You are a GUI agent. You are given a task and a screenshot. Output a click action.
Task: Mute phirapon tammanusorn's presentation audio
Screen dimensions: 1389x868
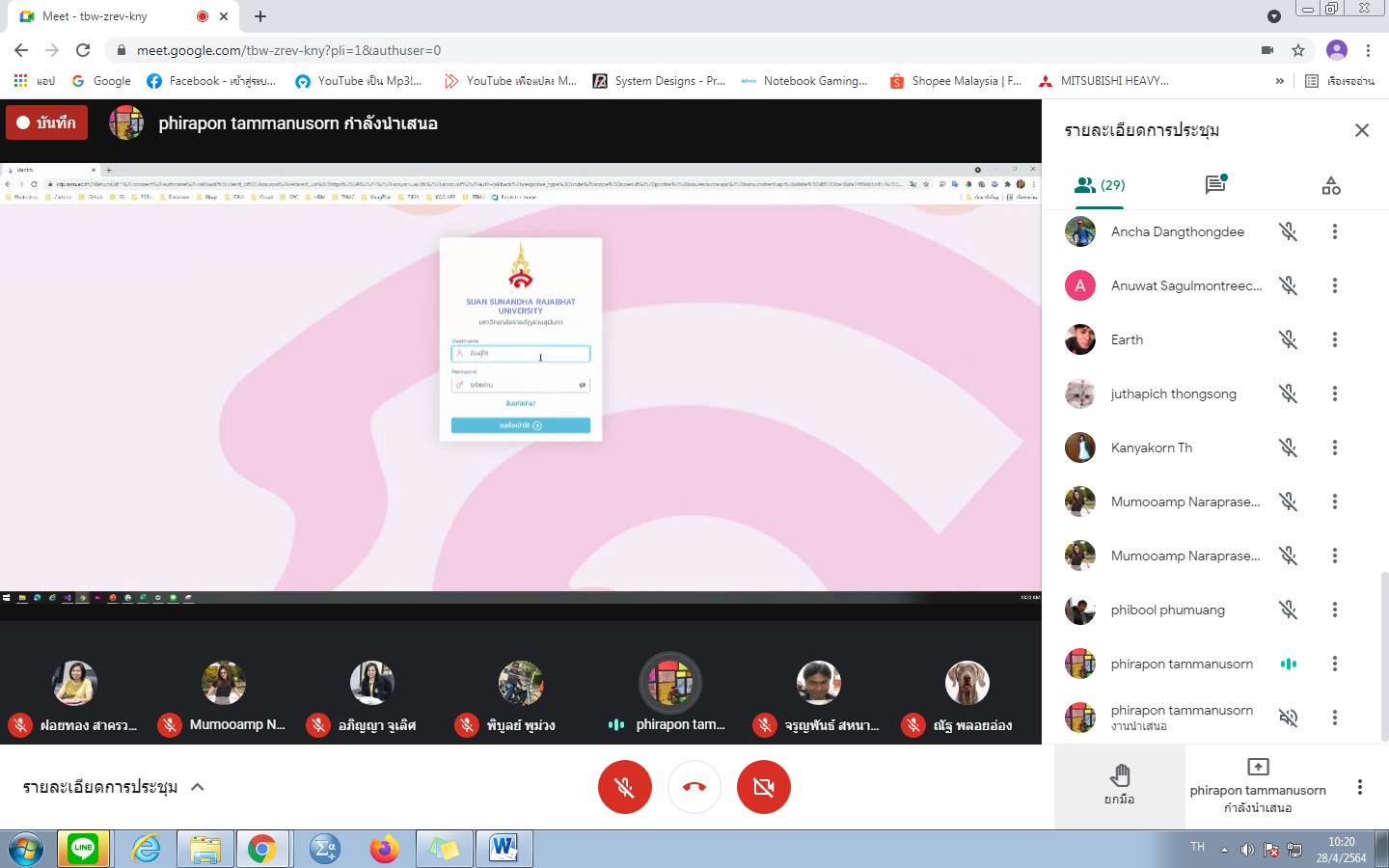1288,718
